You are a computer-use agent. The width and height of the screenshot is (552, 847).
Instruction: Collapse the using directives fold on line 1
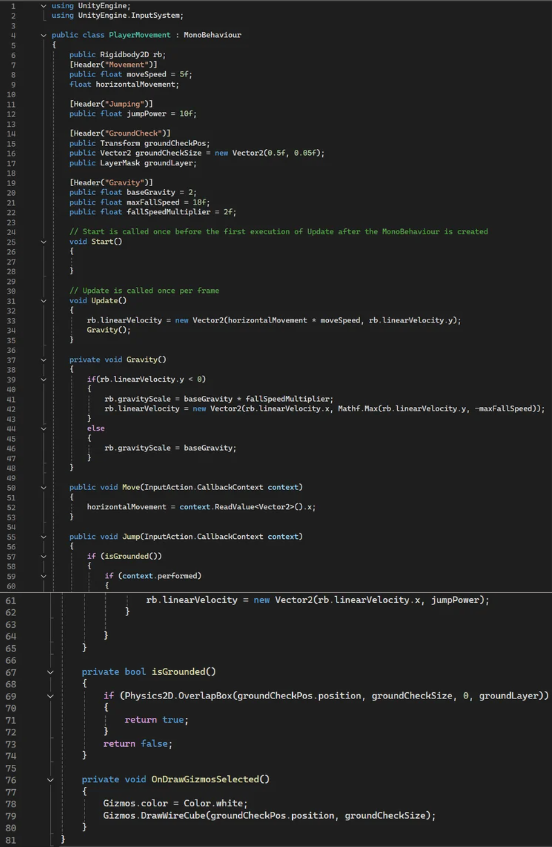pyautogui.click(x=43, y=6)
